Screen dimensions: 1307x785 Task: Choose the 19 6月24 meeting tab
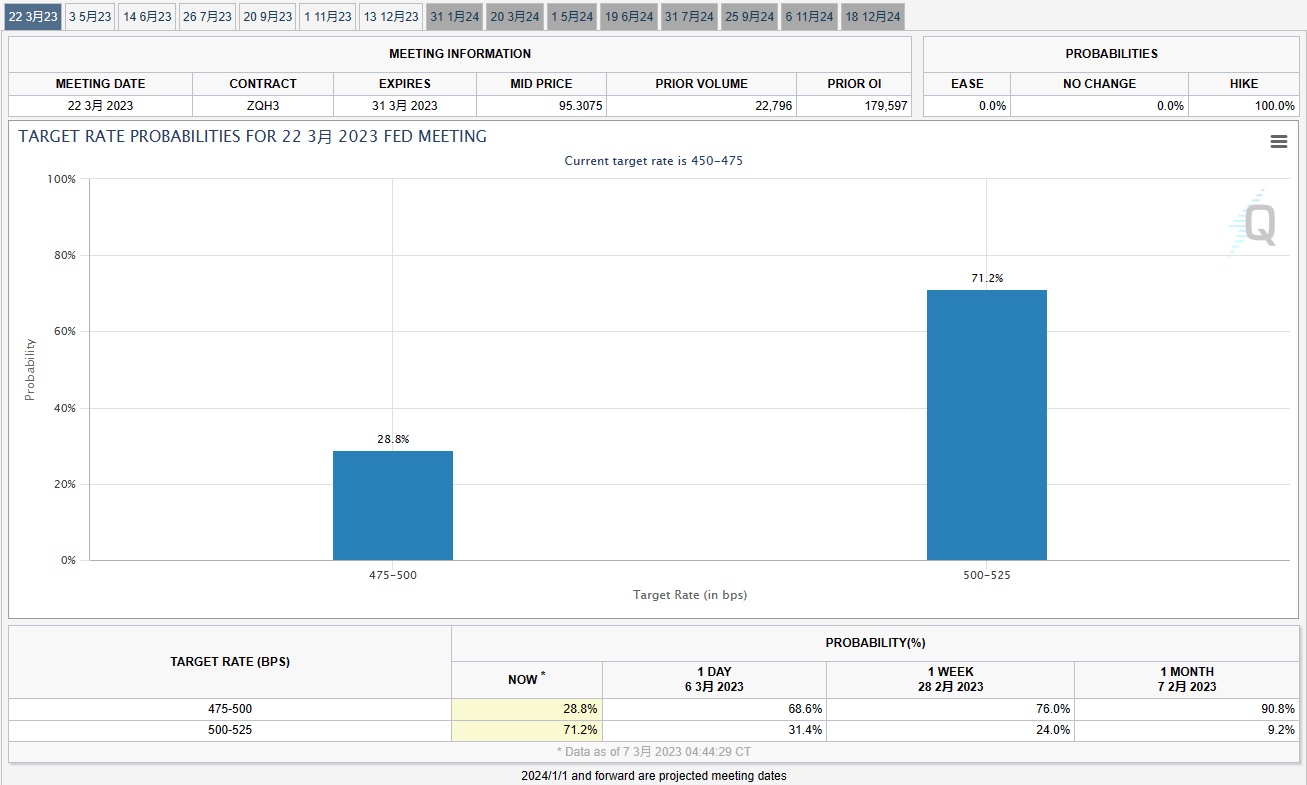(629, 16)
